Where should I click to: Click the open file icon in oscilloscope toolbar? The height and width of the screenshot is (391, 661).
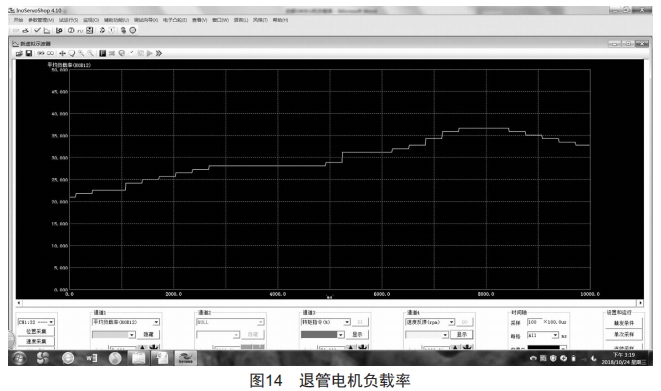click(x=19, y=53)
